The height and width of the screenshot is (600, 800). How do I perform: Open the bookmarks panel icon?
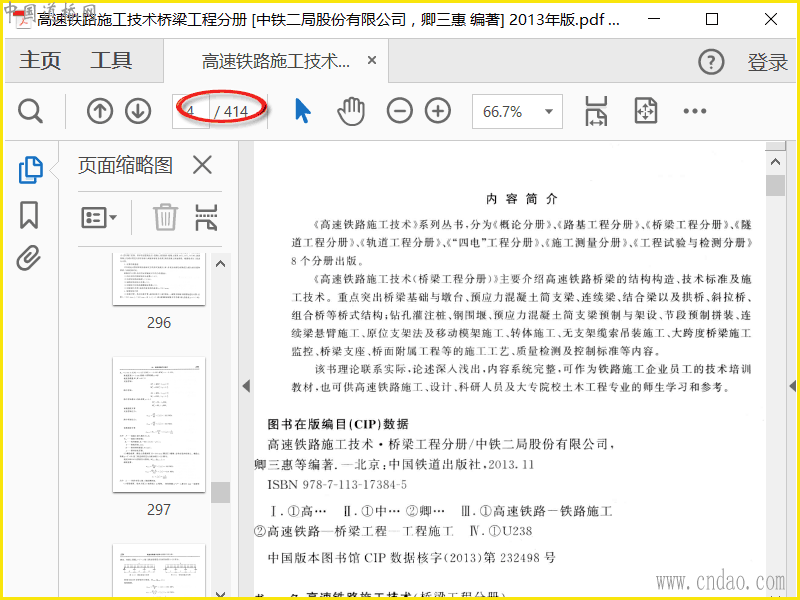click(29, 215)
